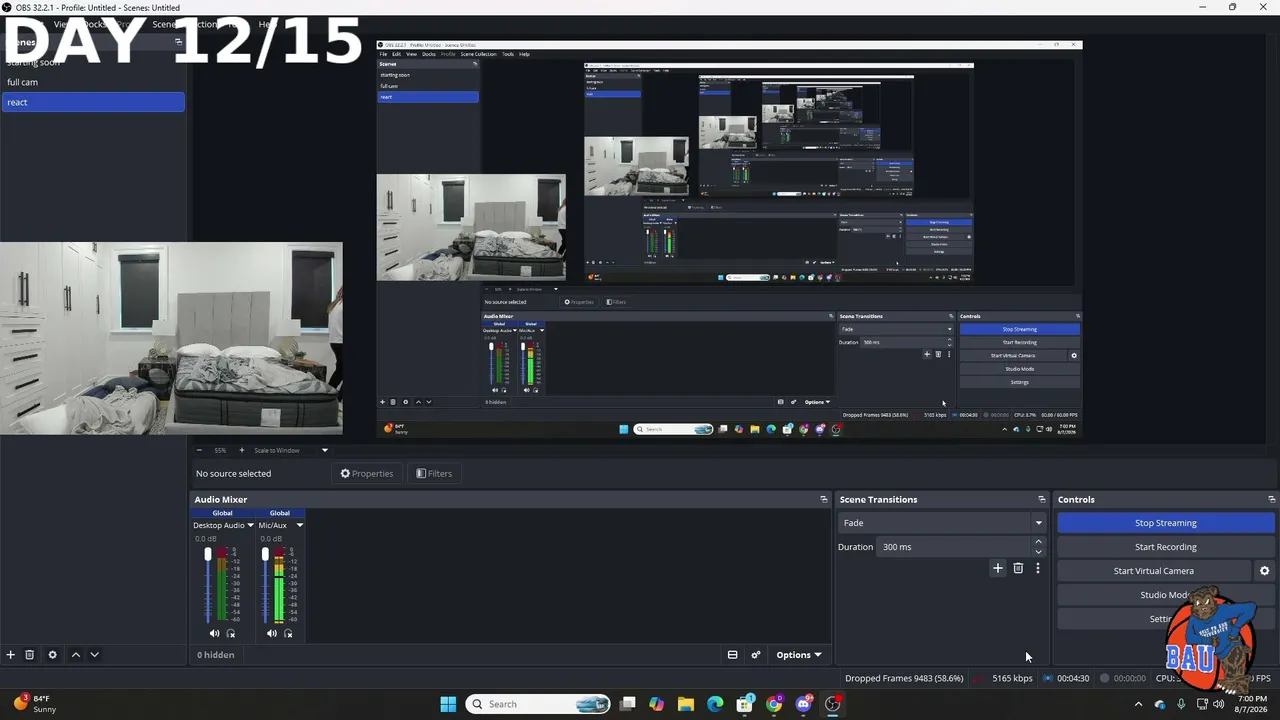Screen dimensions: 1280x720
Task: Click Start Recording button
Action: pyautogui.click(x=1165, y=547)
